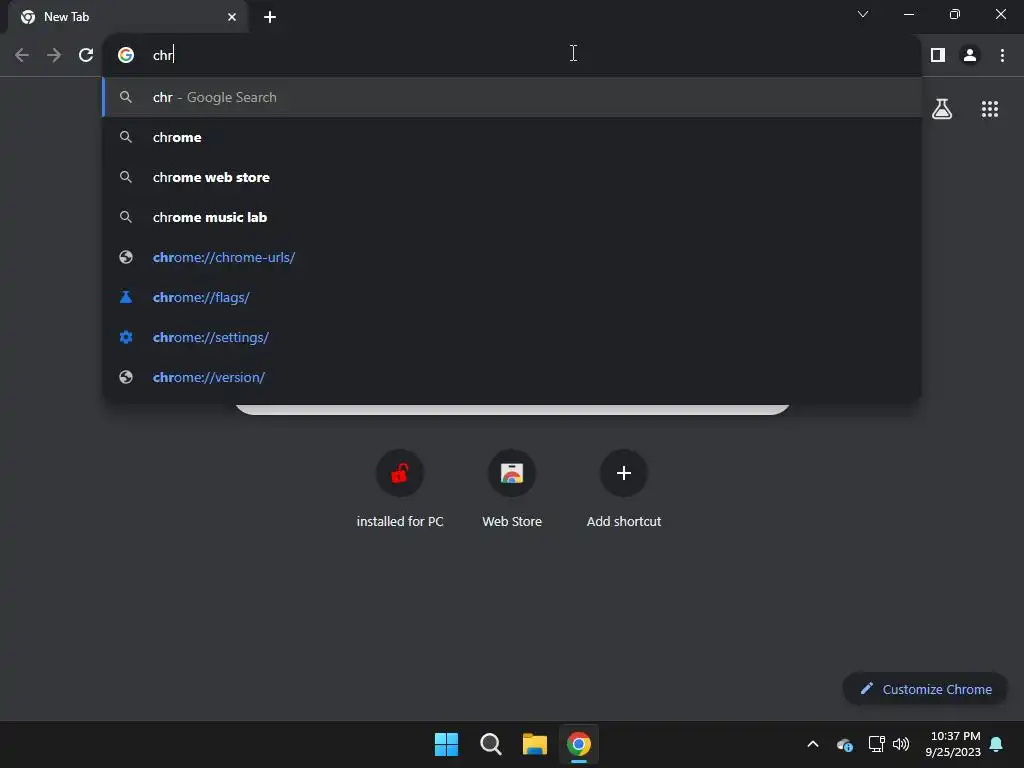Open the volume speaker tray icon
Screen dimensions: 1024x768
coord(901,744)
